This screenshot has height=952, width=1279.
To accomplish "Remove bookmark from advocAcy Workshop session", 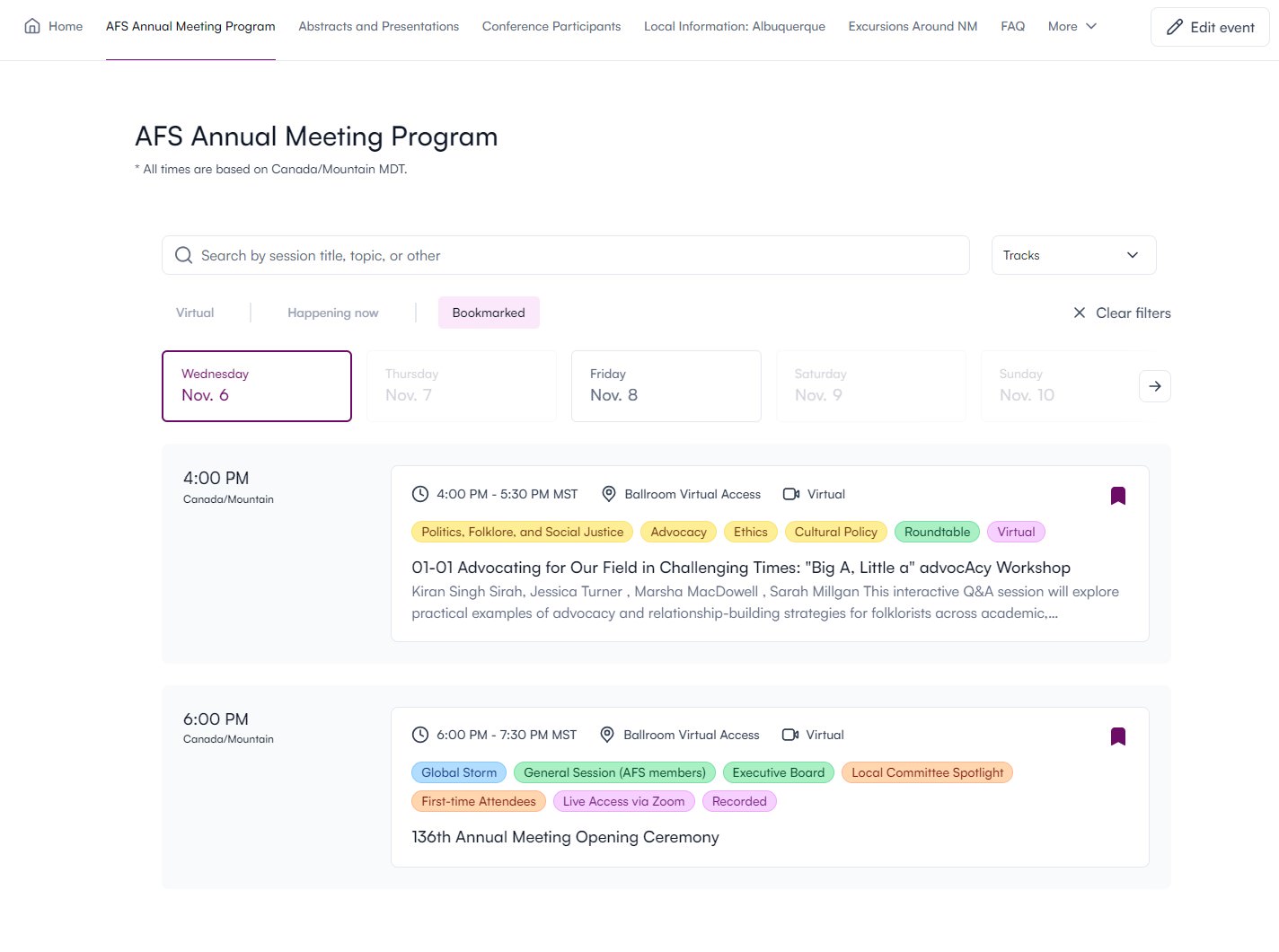I will pyautogui.click(x=1117, y=496).
